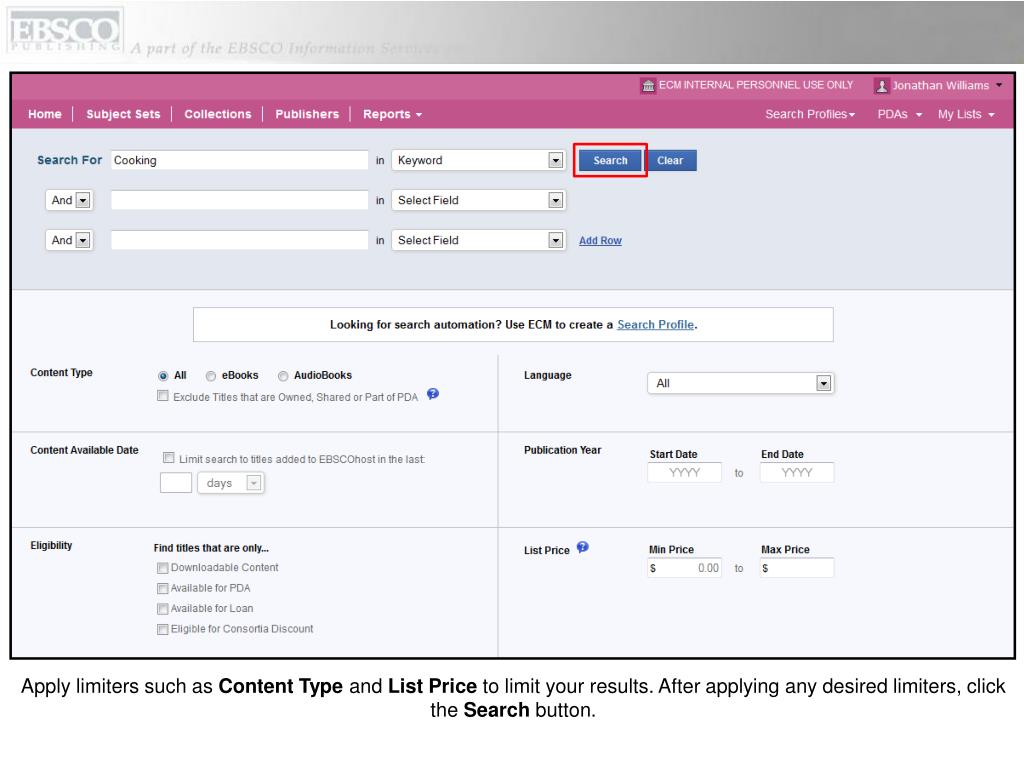Open the Subject Sets tab
The height and width of the screenshot is (768, 1024).
pyautogui.click(x=123, y=114)
